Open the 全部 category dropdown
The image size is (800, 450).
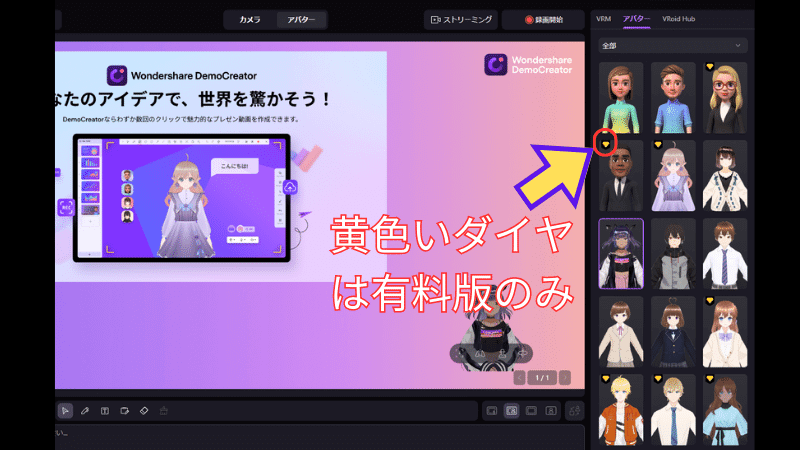click(672, 45)
